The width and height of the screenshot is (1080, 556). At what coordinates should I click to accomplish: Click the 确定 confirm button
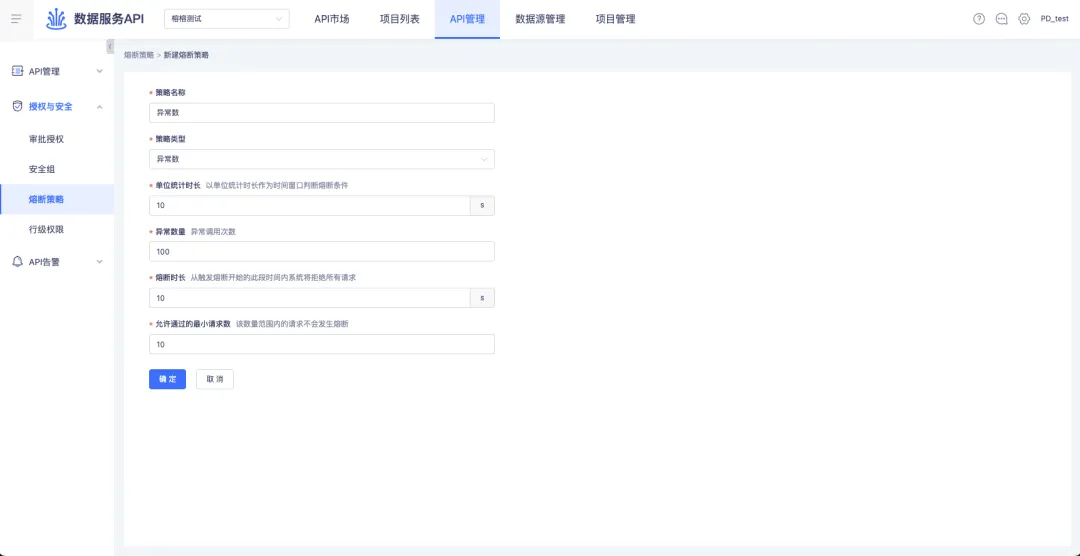[167, 380]
